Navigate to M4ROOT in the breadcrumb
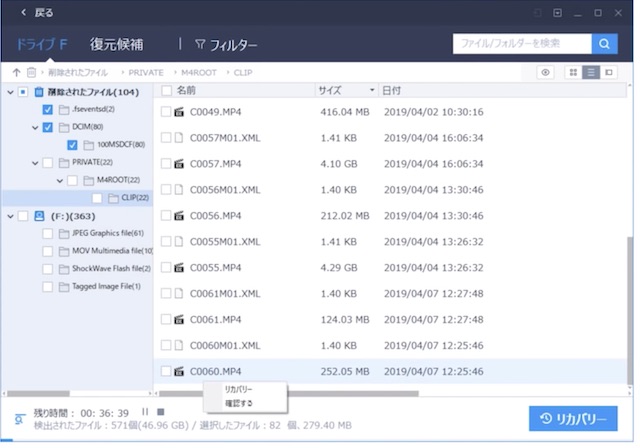 pos(199,73)
